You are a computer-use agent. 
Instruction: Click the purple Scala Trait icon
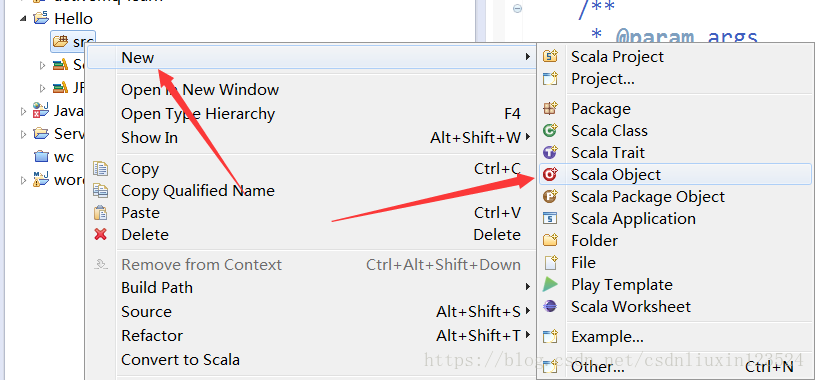(x=550, y=152)
